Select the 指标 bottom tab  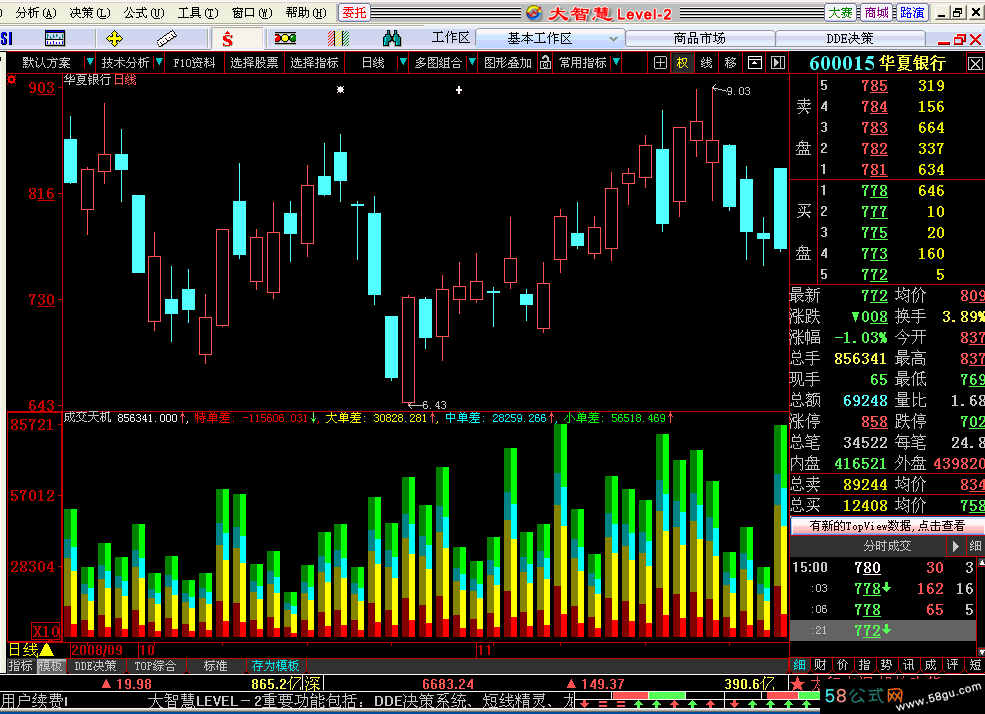[x=20, y=666]
